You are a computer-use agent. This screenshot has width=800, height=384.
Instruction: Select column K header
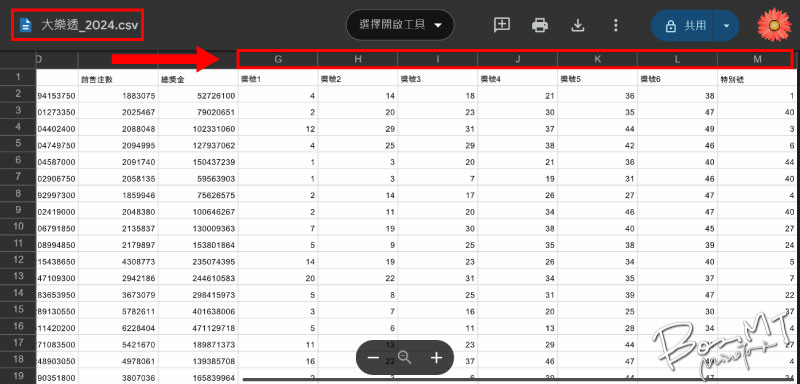coord(597,59)
